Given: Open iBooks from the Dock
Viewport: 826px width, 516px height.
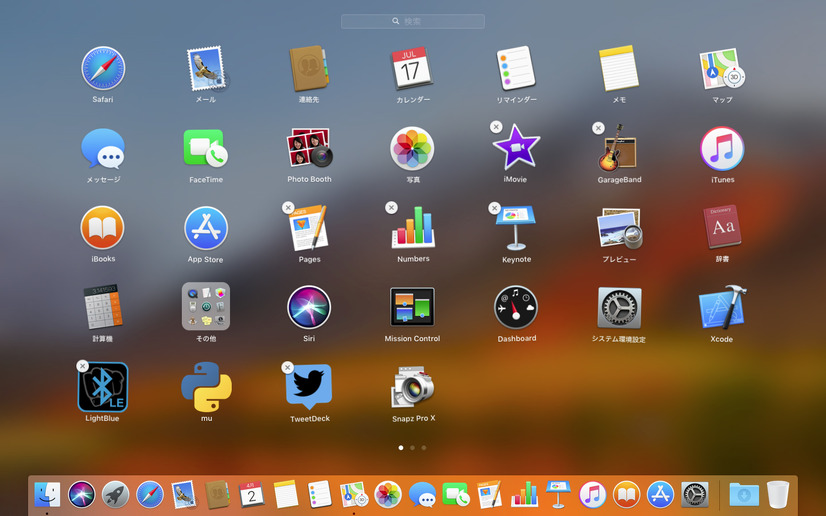Looking at the screenshot, I should coord(626,494).
